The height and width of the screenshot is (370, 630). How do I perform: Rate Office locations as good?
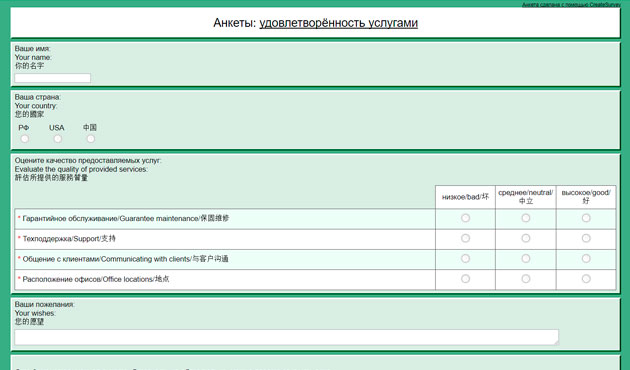pyautogui.click(x=586, y=279)
